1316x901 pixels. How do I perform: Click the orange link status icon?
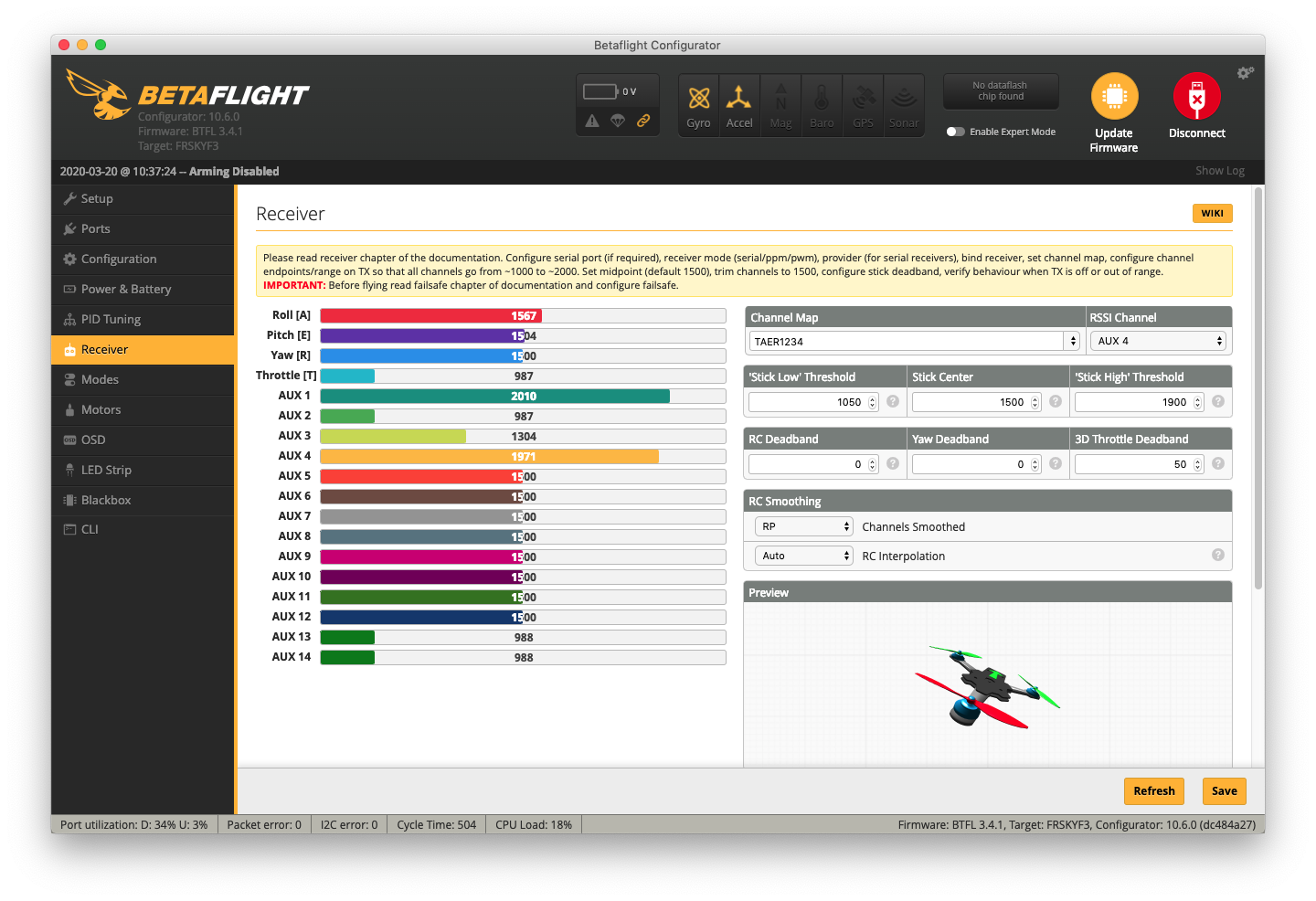(x=643, y=121)
